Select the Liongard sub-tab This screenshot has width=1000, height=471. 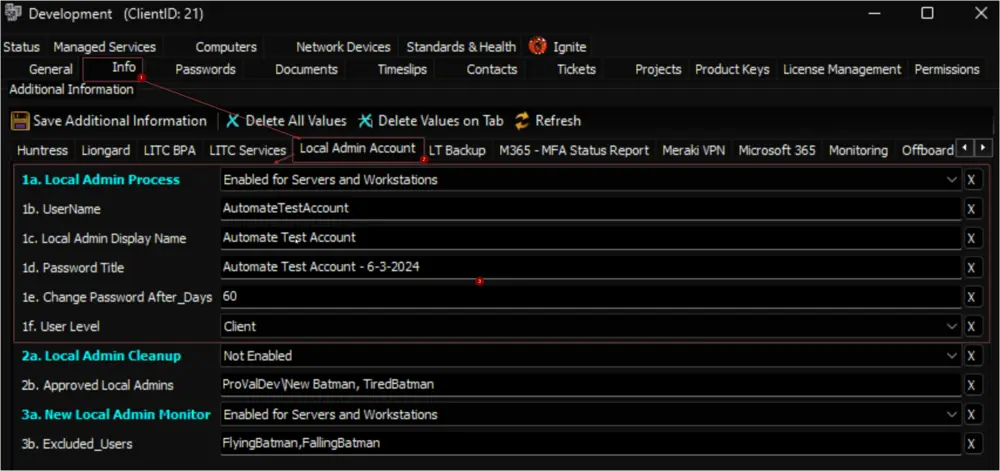106,150
